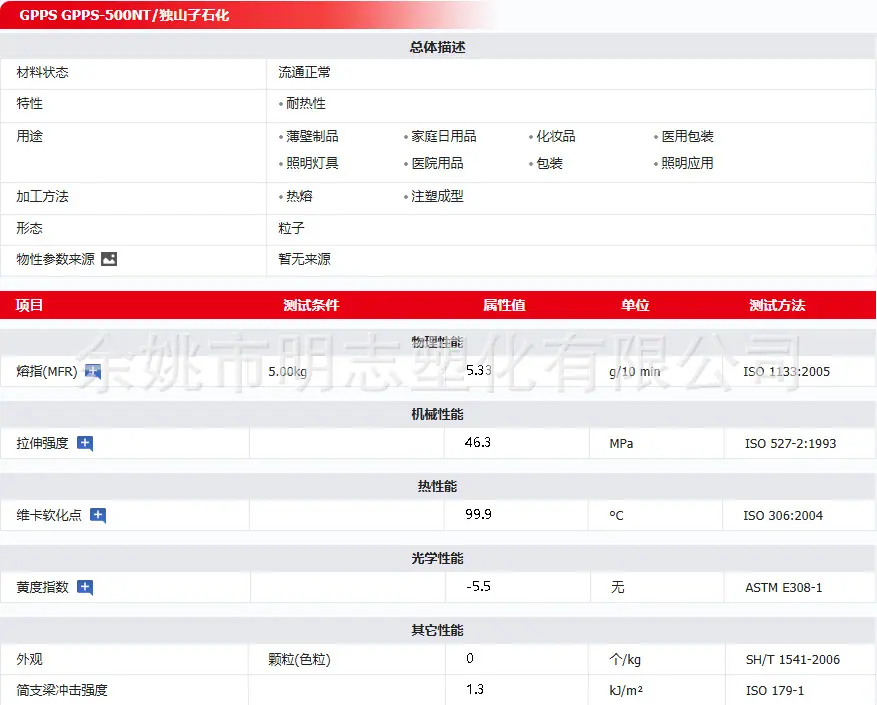Click the 外观 row label
The height and width of the screenshot is (705, 877).
(29, 660)
